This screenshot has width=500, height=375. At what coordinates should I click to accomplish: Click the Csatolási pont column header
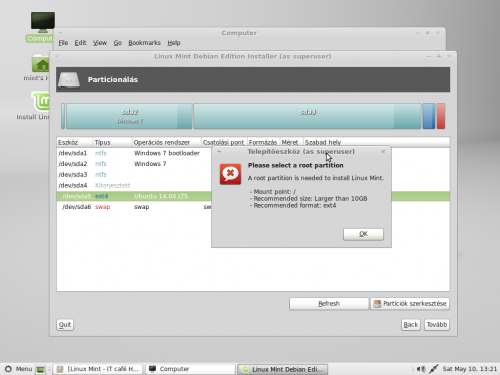click(x=224, y=142)
